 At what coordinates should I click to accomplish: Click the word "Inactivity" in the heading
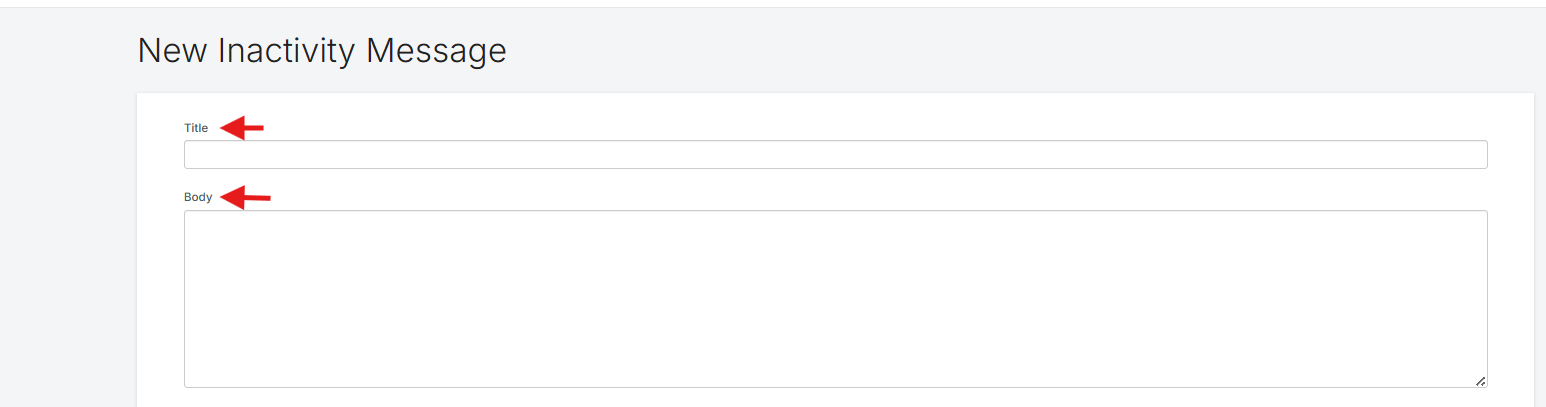(x=287, y=51)
